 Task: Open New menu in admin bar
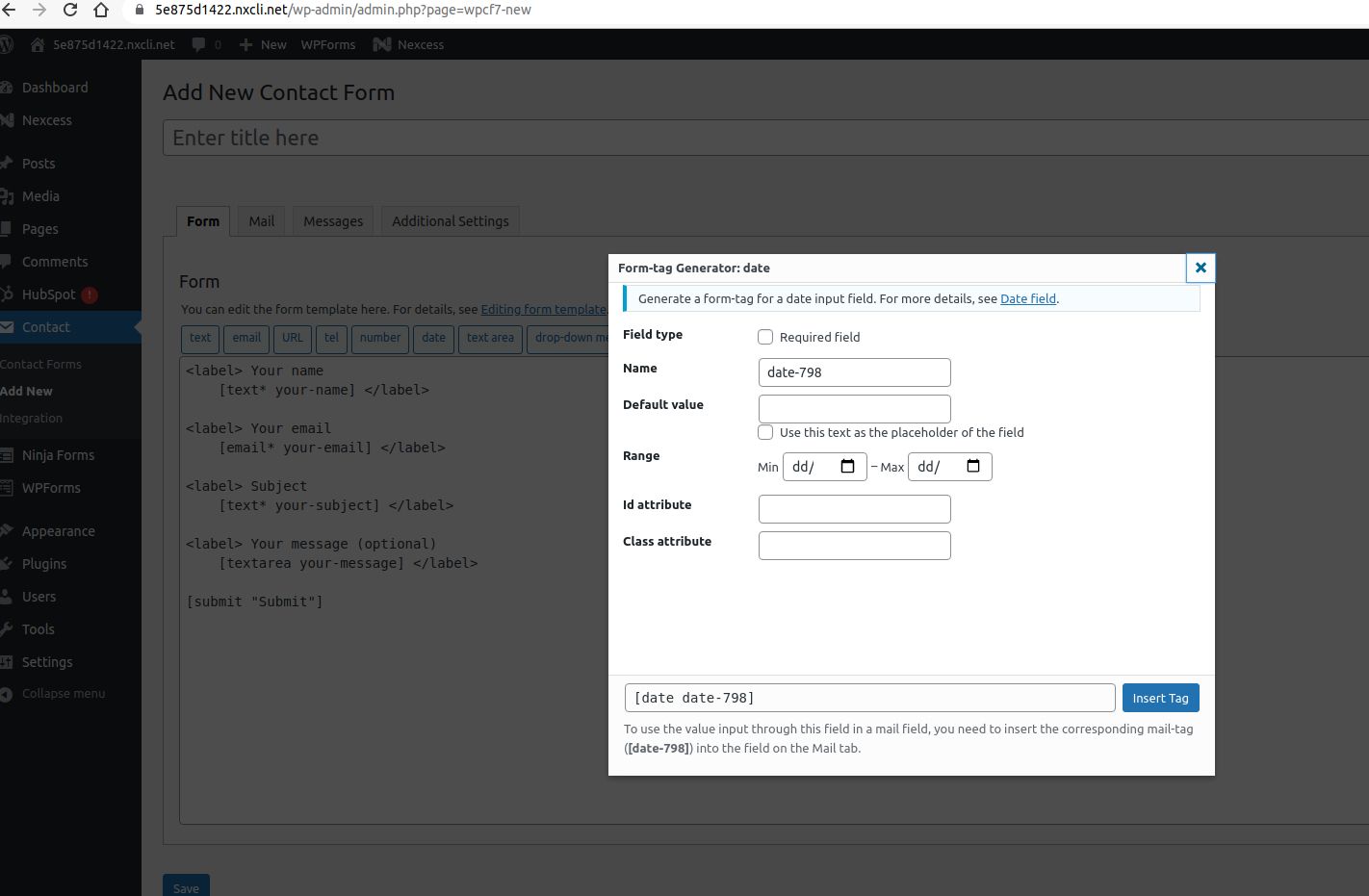pos(263,44)
